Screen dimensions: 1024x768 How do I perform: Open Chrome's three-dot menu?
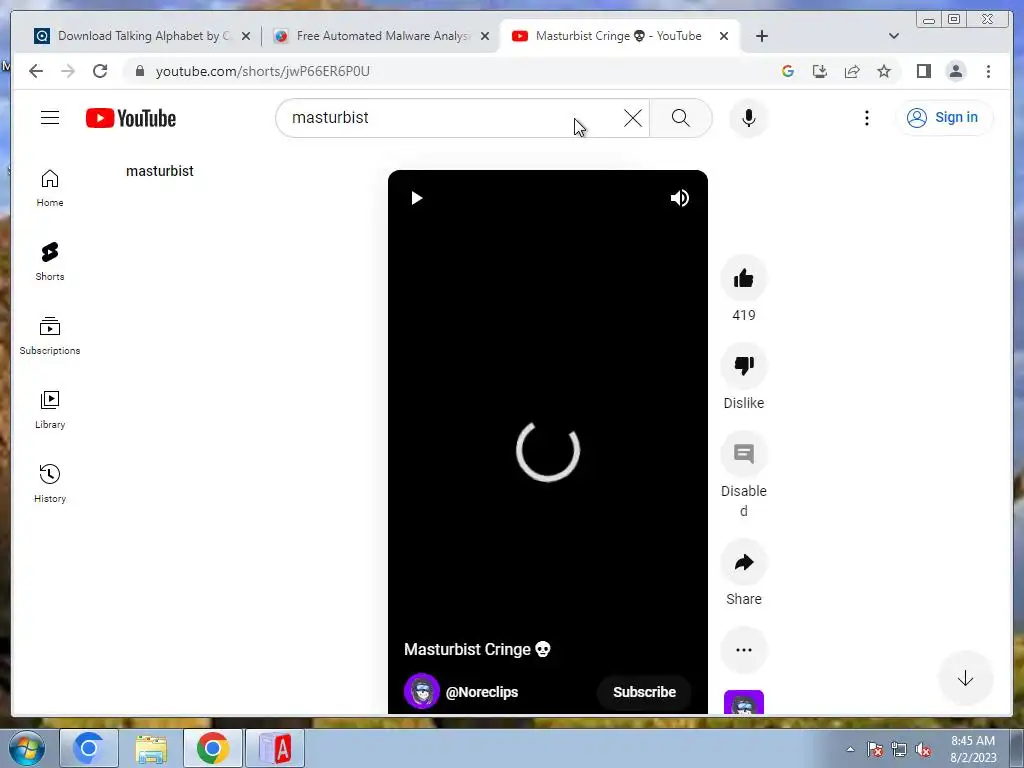click(x=988, y=71)
